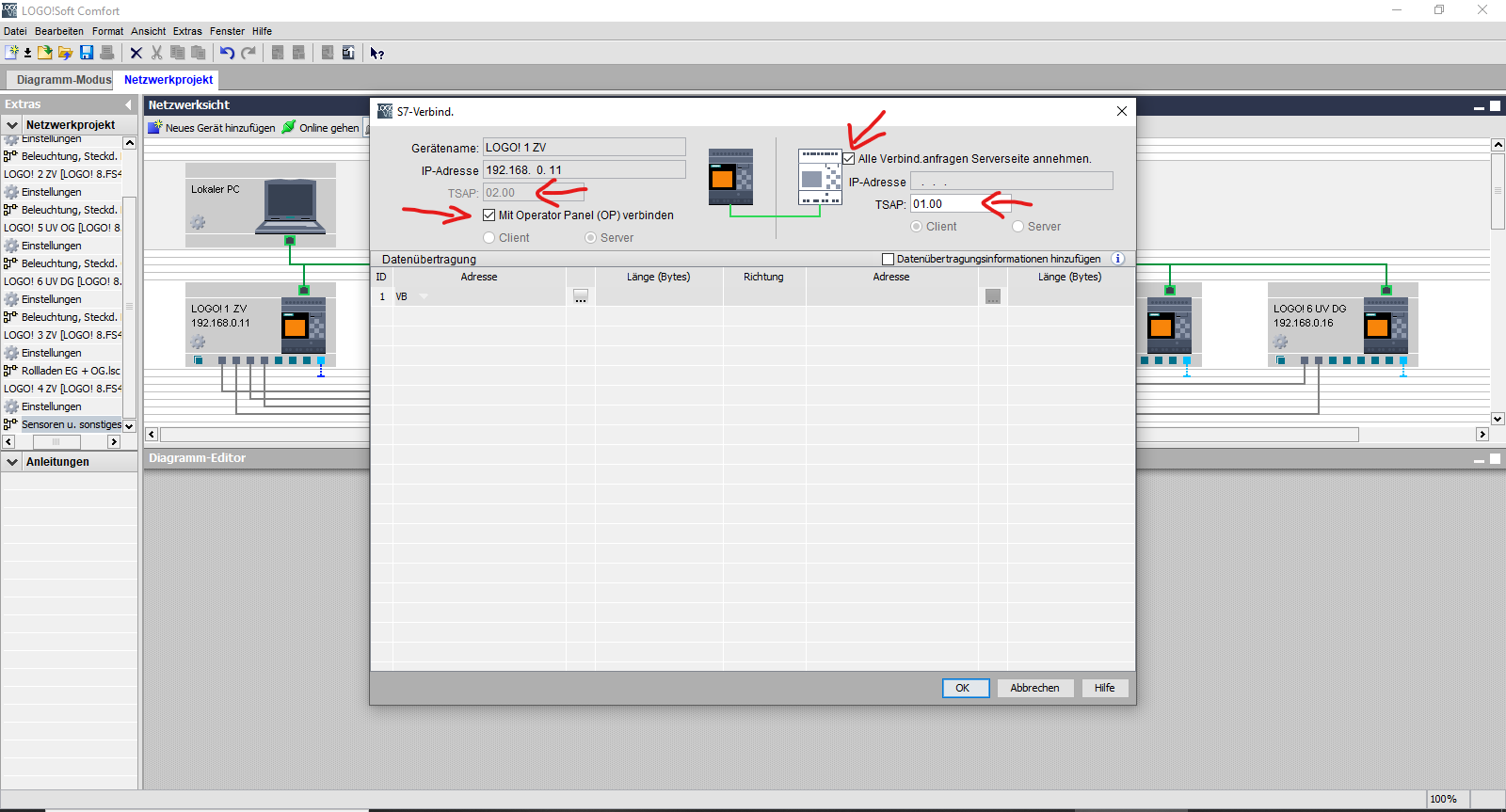Screen dimensions: 1506x812
Task: Click Netzwerksicht vertical scroll-down arrow
Action: pos(1498,419)
